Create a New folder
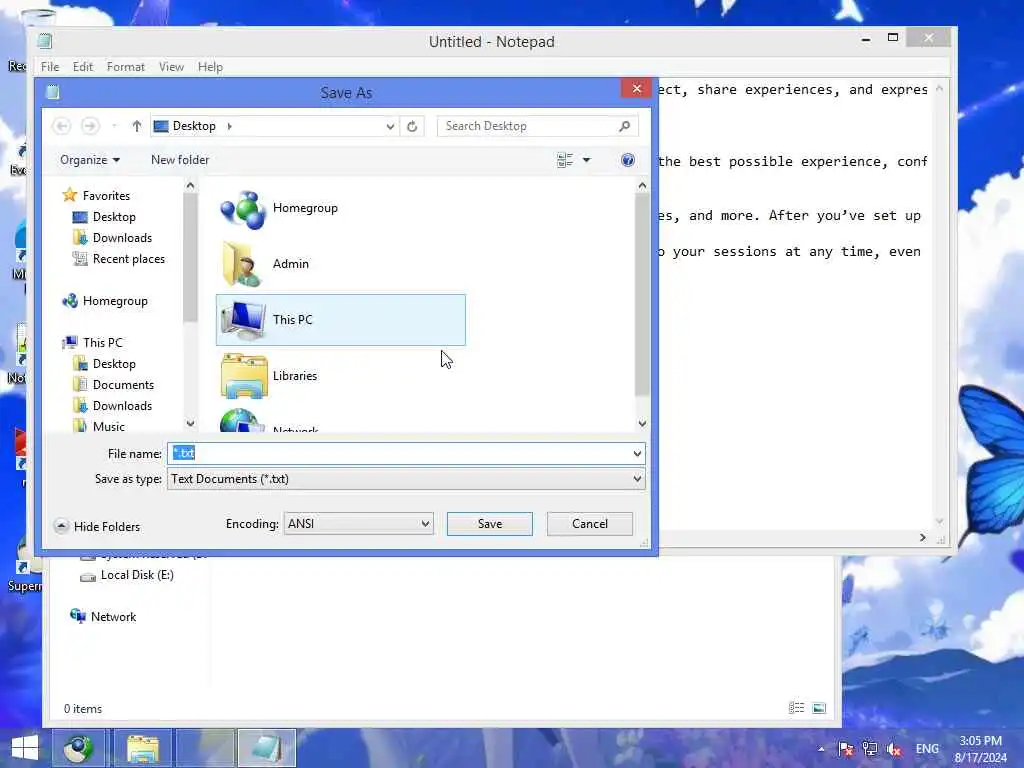1024x768 pixels. point(180,160)
